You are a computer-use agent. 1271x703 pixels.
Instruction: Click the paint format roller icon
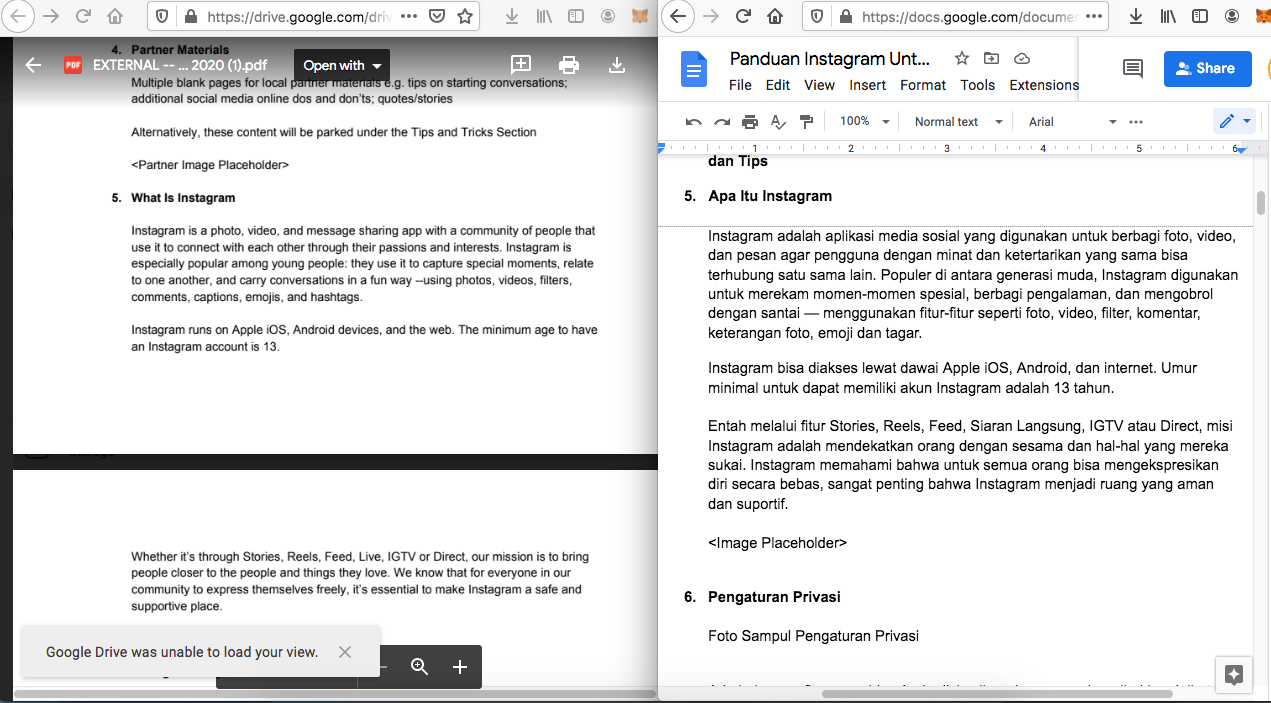coord(806,122)
